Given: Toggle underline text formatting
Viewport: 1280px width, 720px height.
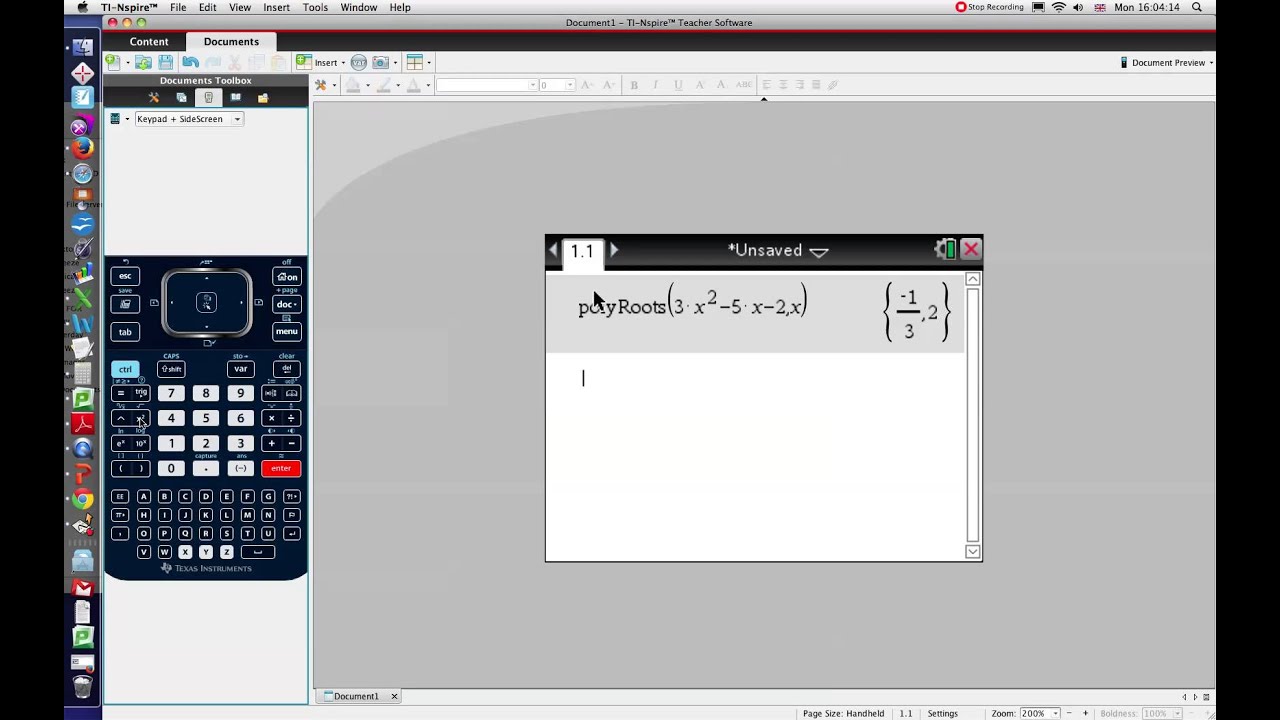Looking at the screenshot, I should pos(678,85).
